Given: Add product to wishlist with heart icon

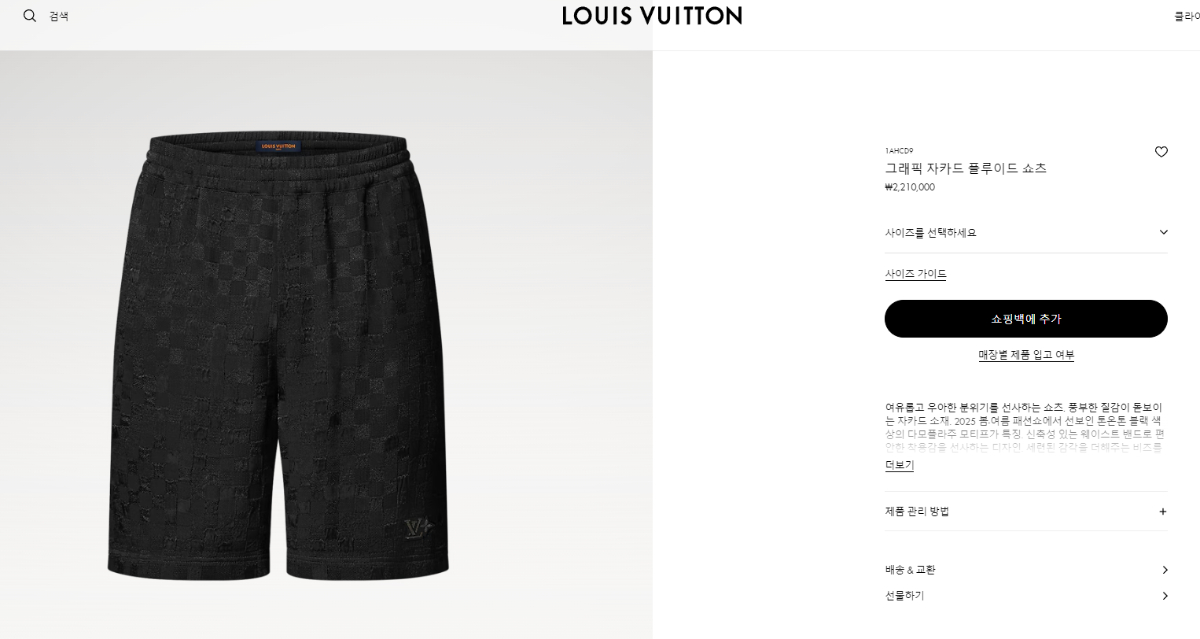Looking at the screenshot, I should click(1161, 152).
